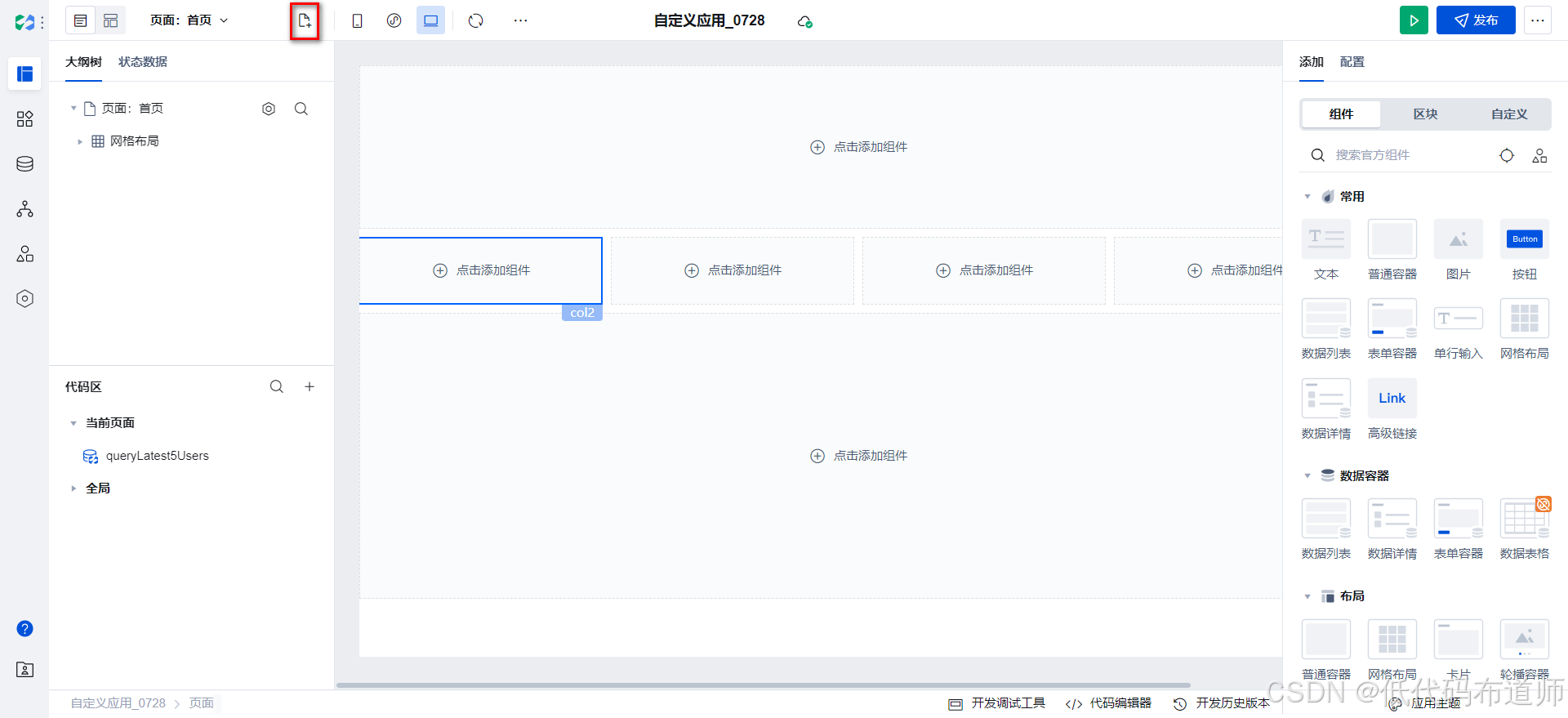Open the toolbar more options ellipsis
Viewport: 1568px width, 718px height.
click(520, 20)
